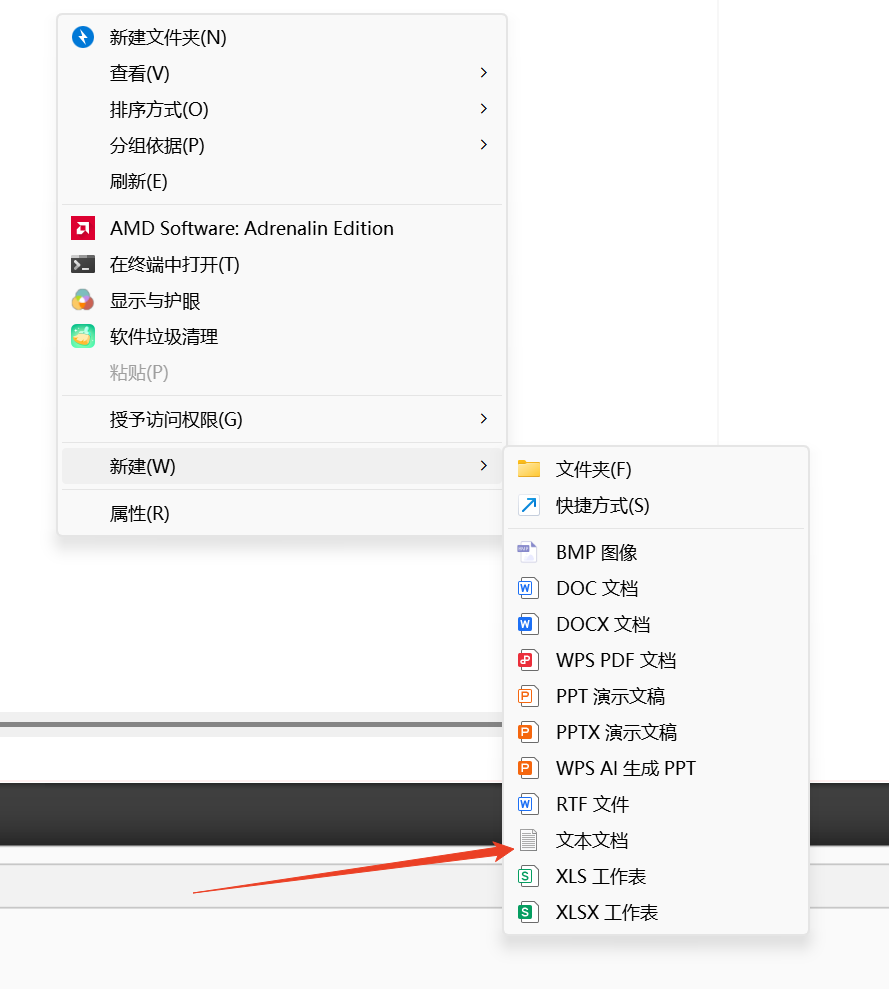Click the PPT 演示文稿 label
The width and height of the screenshot is (889, 989).
[610, 696]
